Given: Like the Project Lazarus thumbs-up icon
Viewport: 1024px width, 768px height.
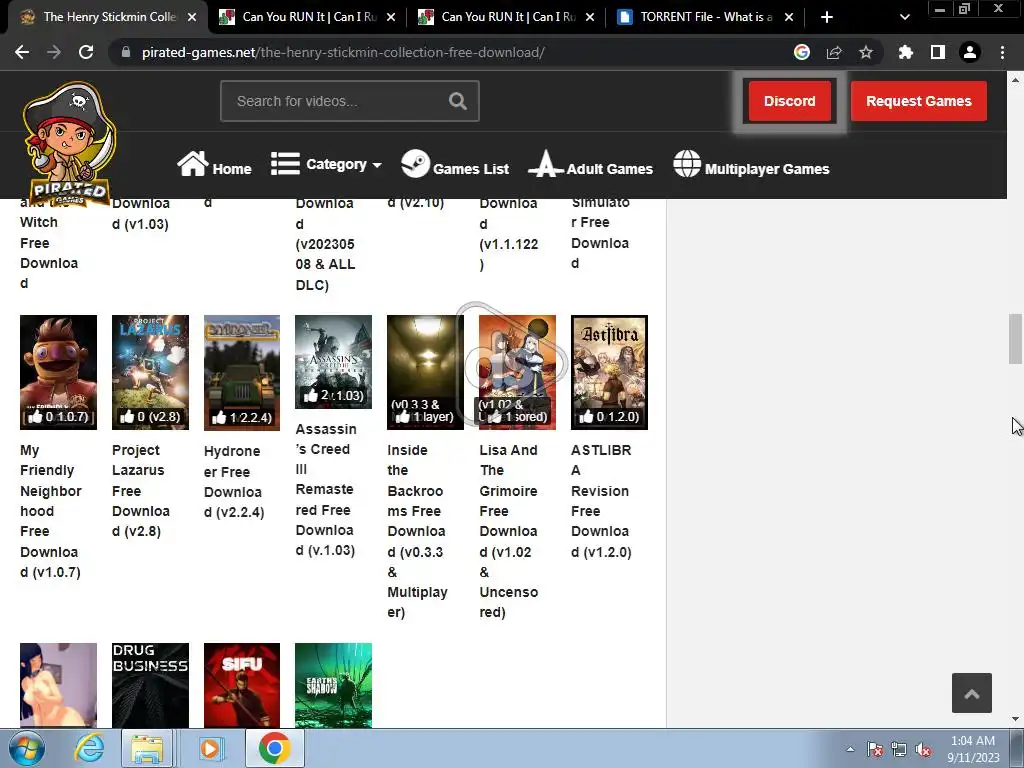Looking at the screenshot, I should pos(127,417).
